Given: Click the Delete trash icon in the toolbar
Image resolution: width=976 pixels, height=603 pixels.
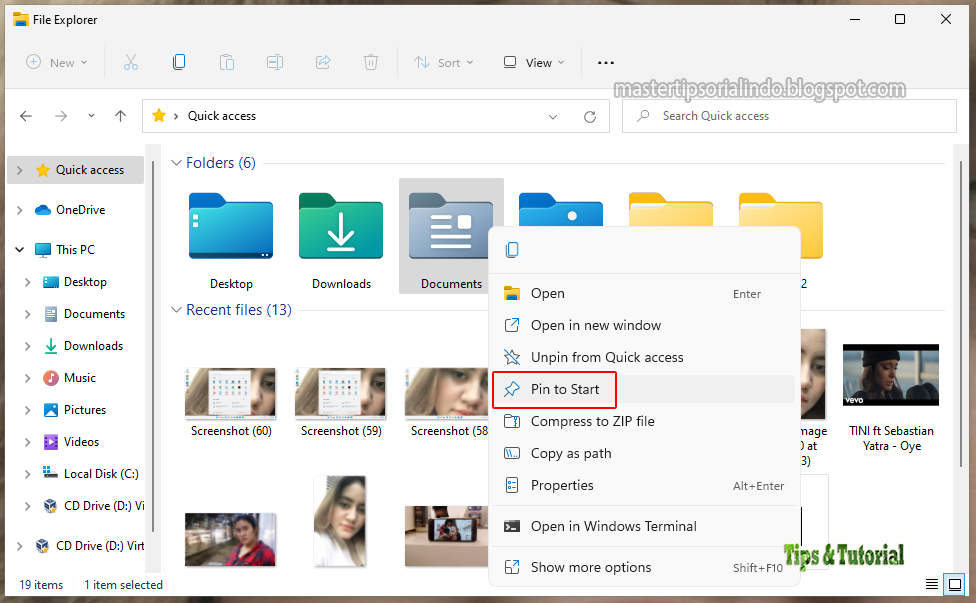Looking at the screenshot, I should [370, 62].
